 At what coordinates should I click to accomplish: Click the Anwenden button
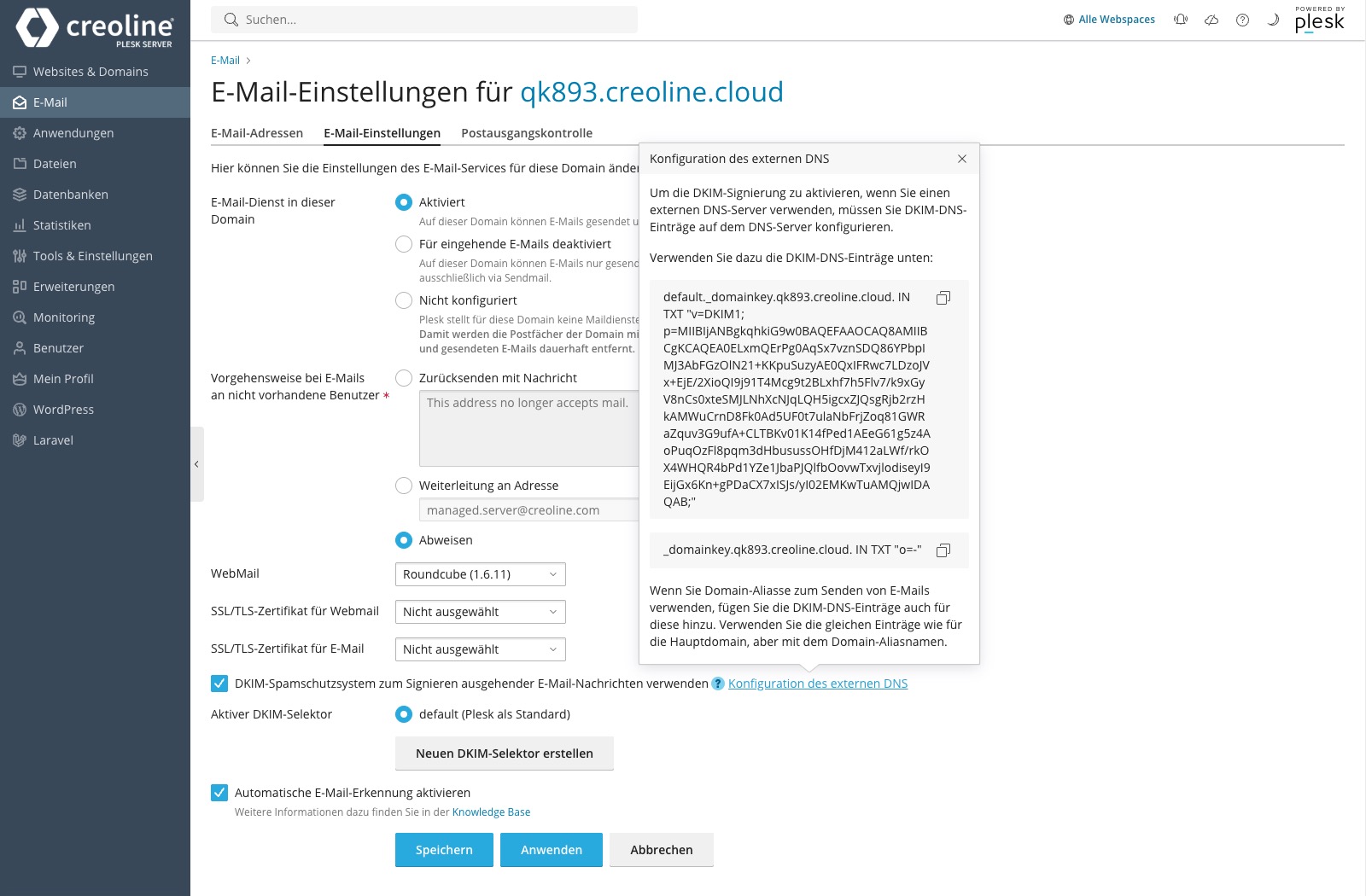click(552, 850)
